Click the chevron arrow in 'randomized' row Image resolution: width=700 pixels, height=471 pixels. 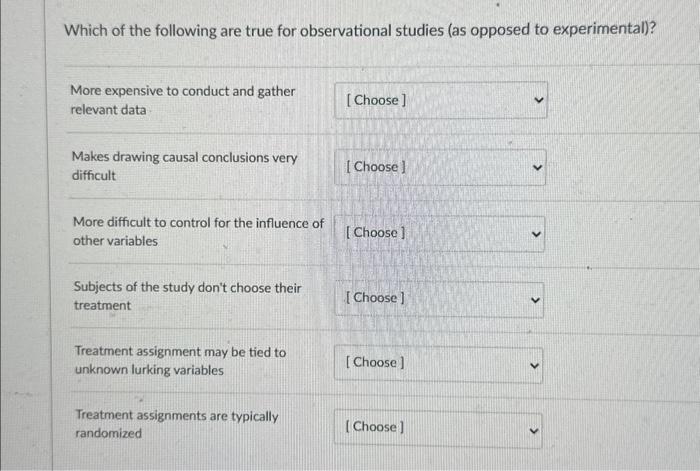coord(533,431)
